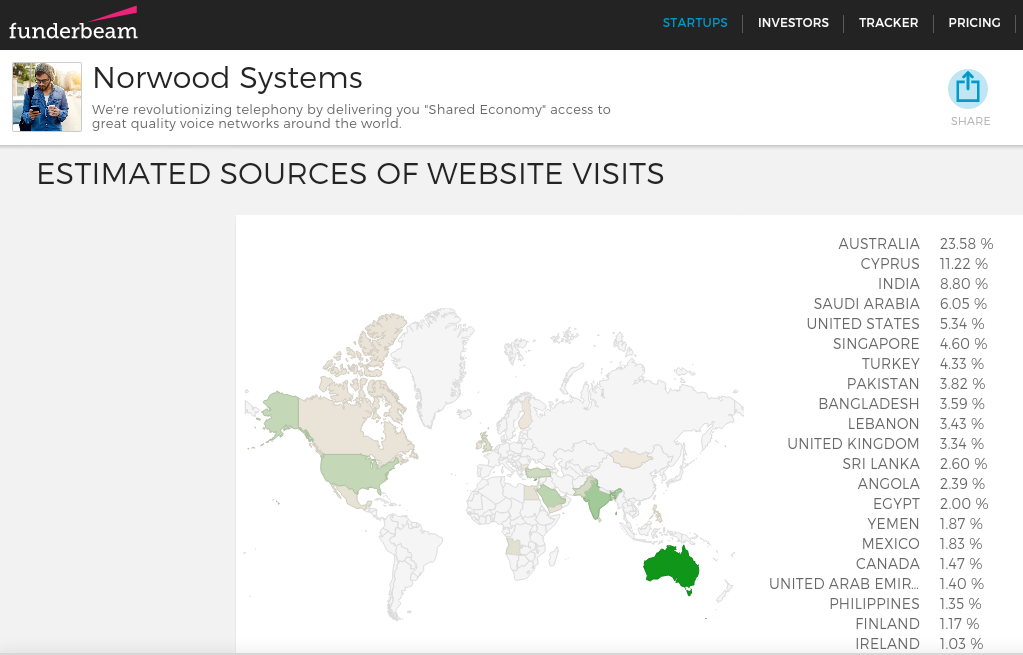
Task: Open the PRICING nav item
Action: pyautogui.click(x=974, y=23)
